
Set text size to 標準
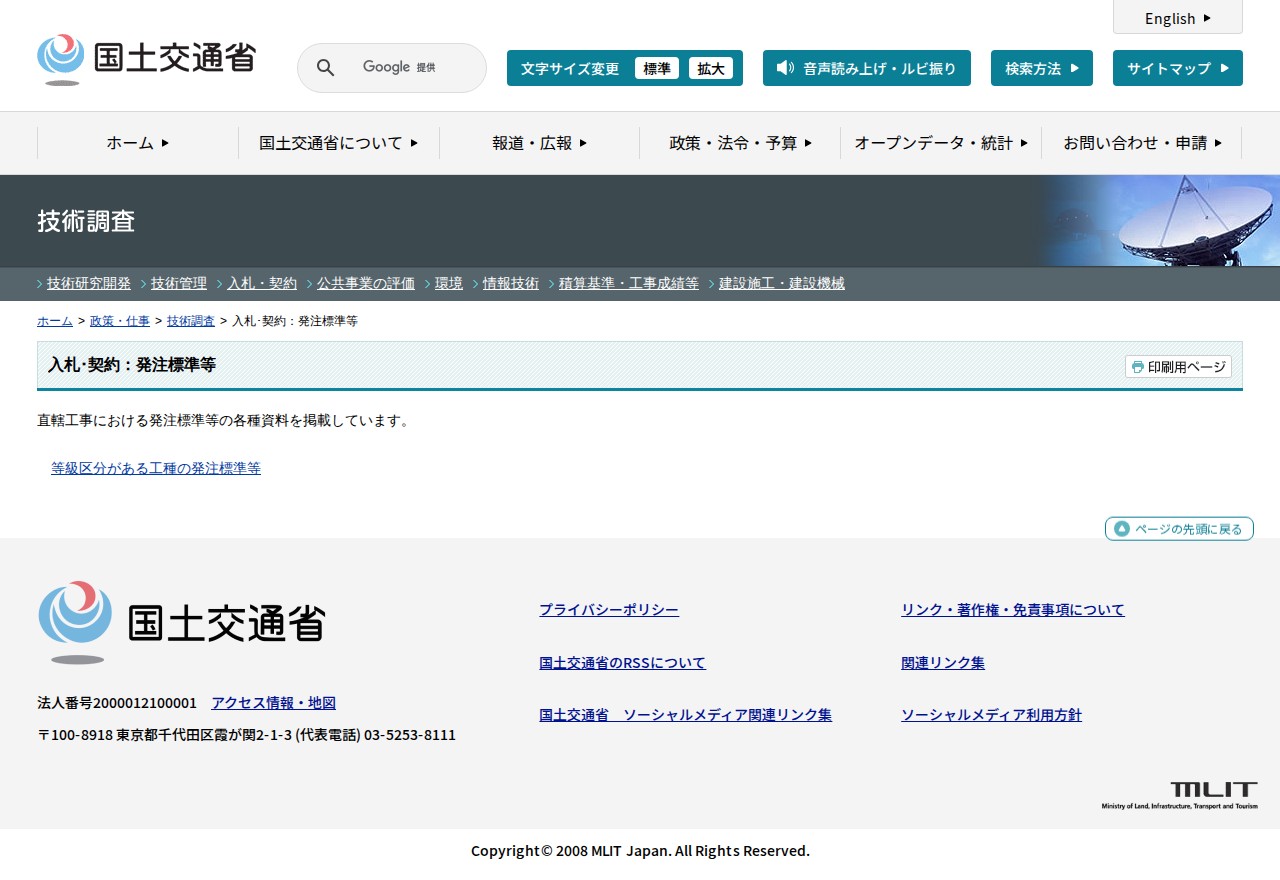656,69
